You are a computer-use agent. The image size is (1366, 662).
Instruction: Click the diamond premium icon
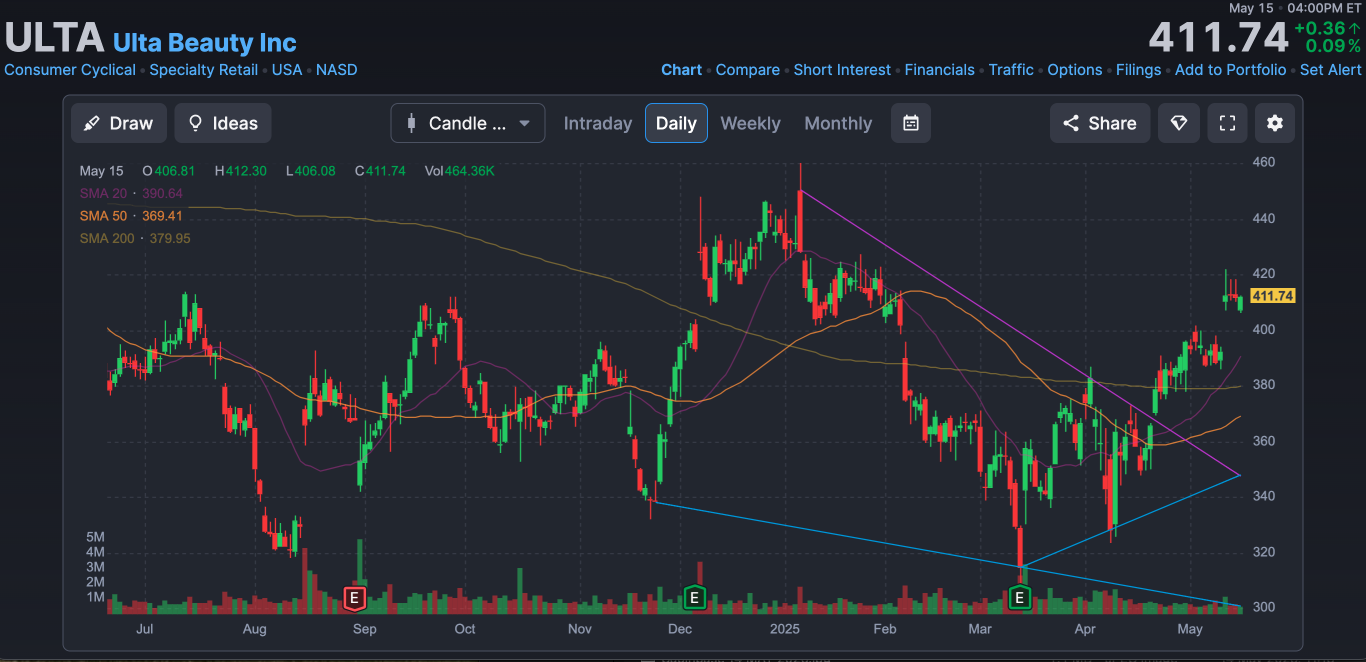1179,123
